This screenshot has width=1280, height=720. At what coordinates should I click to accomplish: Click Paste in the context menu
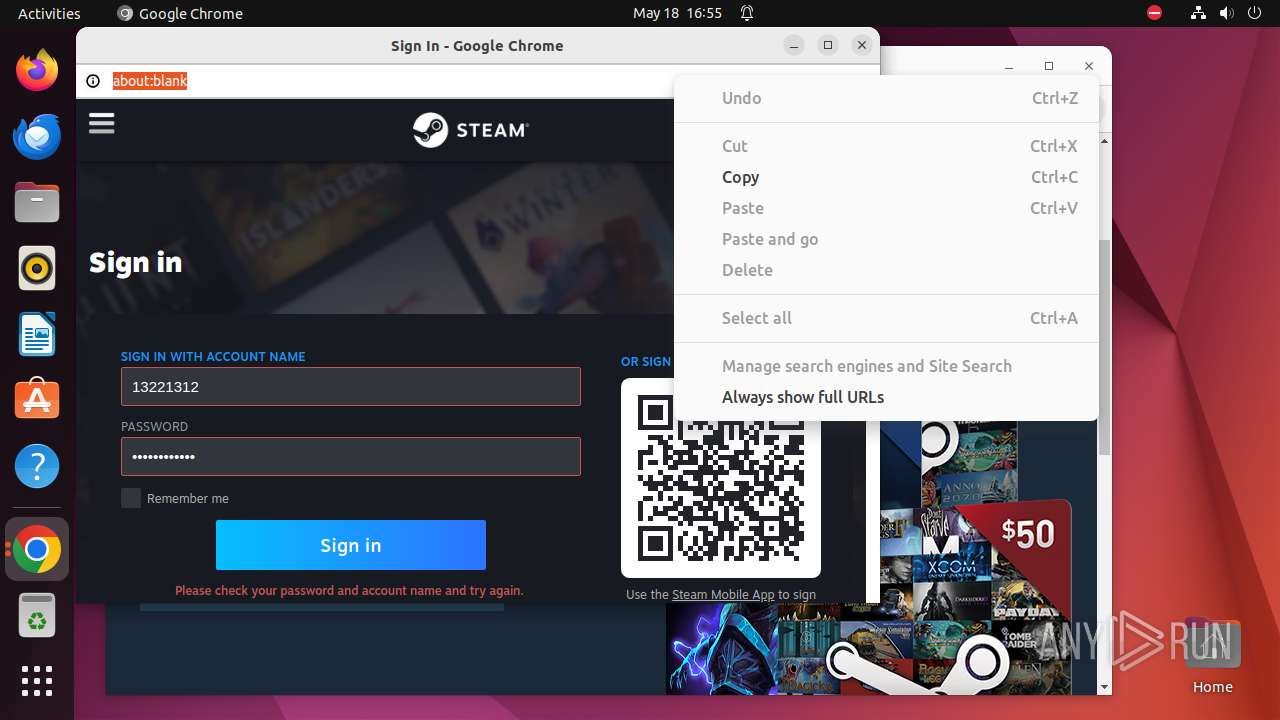click(x=886, y=208)
